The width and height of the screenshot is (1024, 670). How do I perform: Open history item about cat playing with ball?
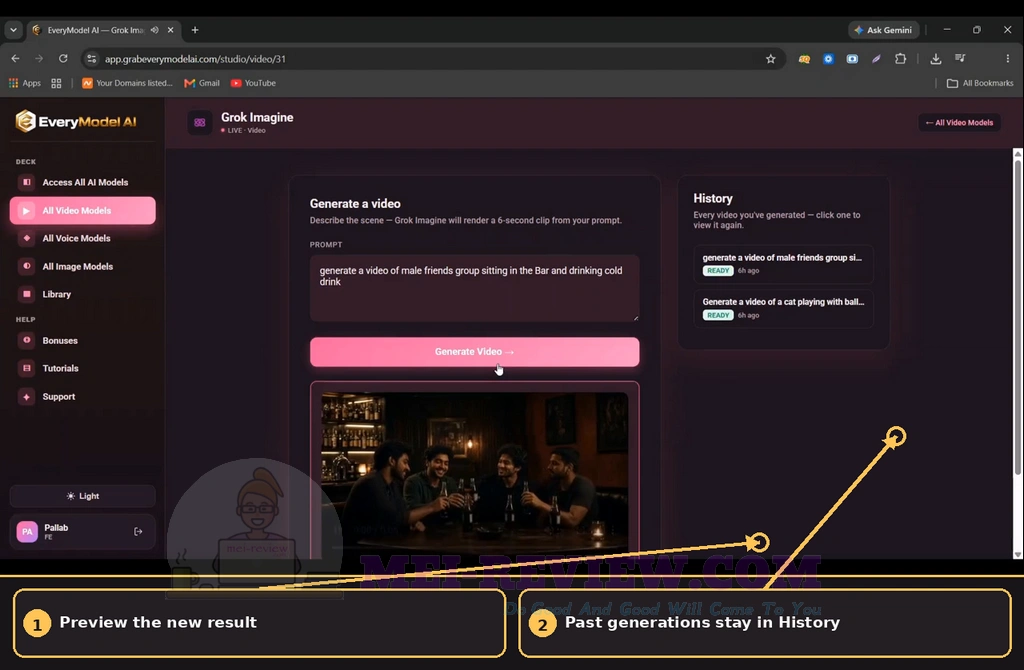(783, 308)
